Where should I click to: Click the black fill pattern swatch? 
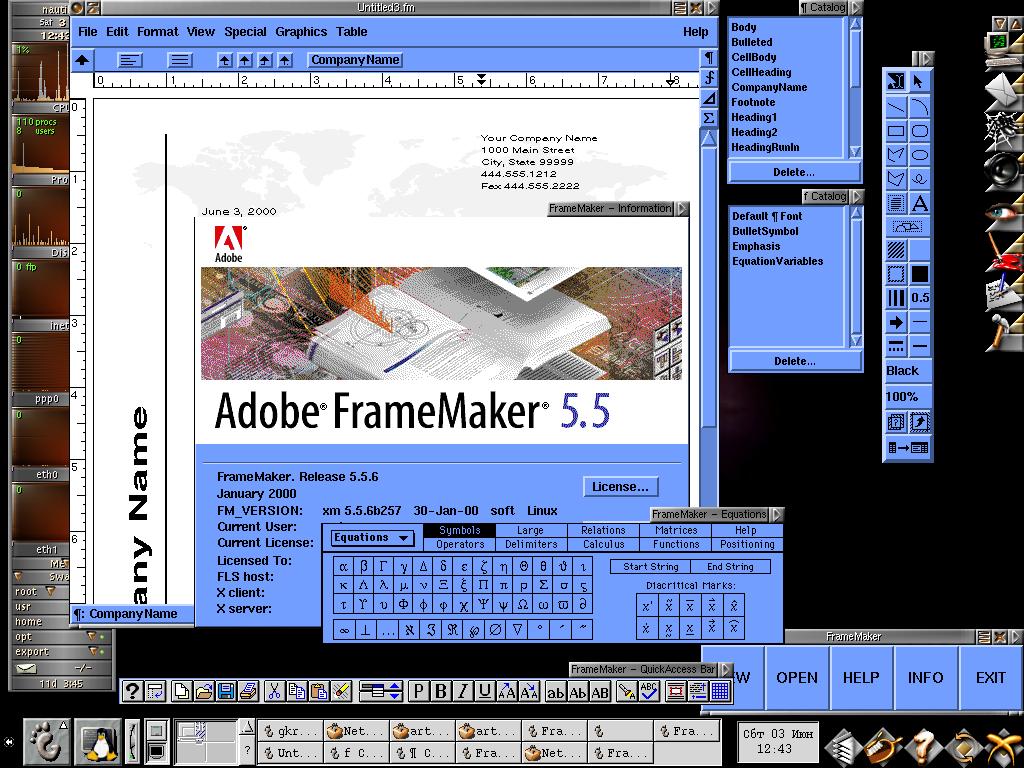click(x=920, y=274)
